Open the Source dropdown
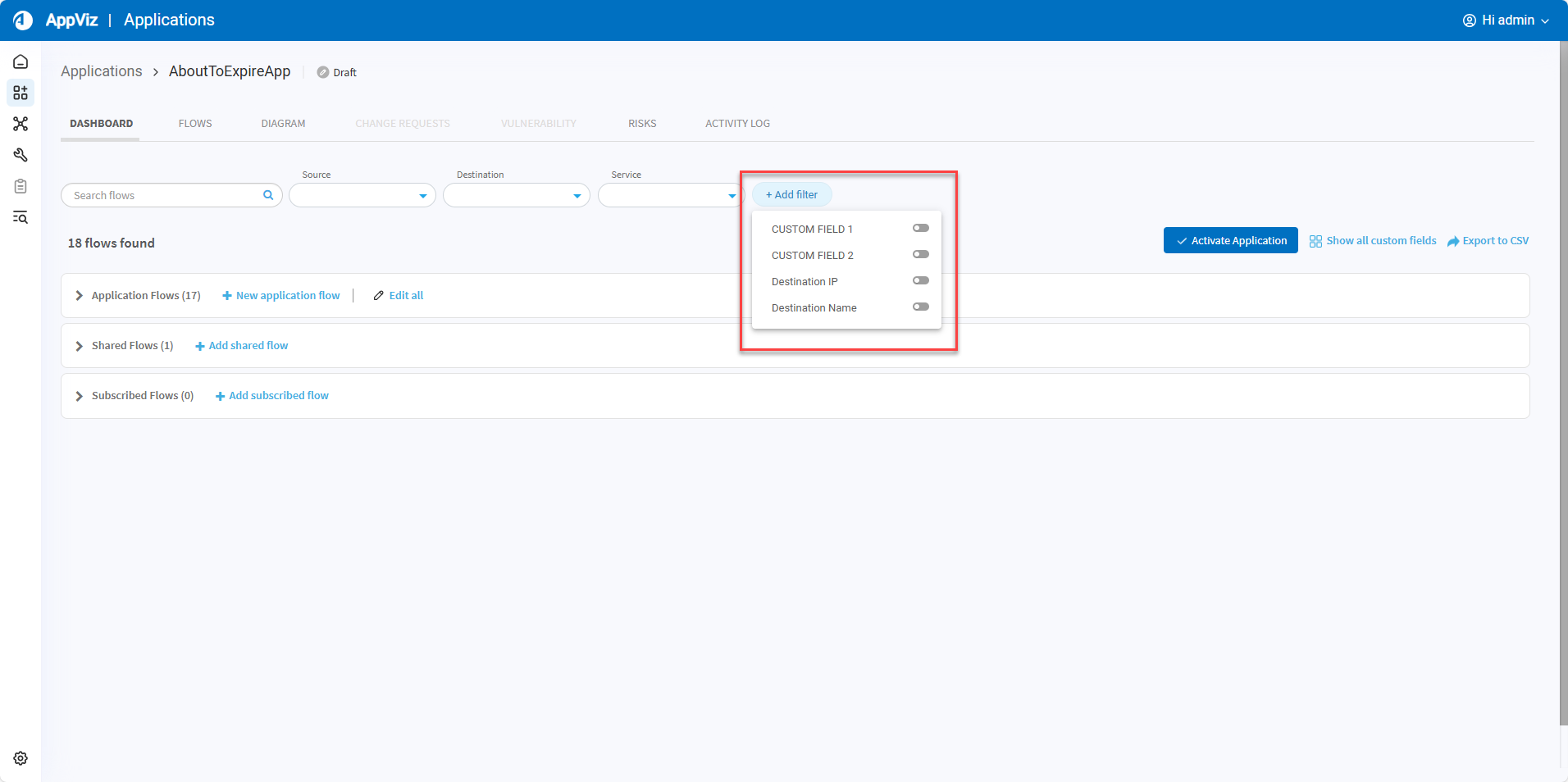Viewport: 1568px width, 782px height. tap(362, 196)
